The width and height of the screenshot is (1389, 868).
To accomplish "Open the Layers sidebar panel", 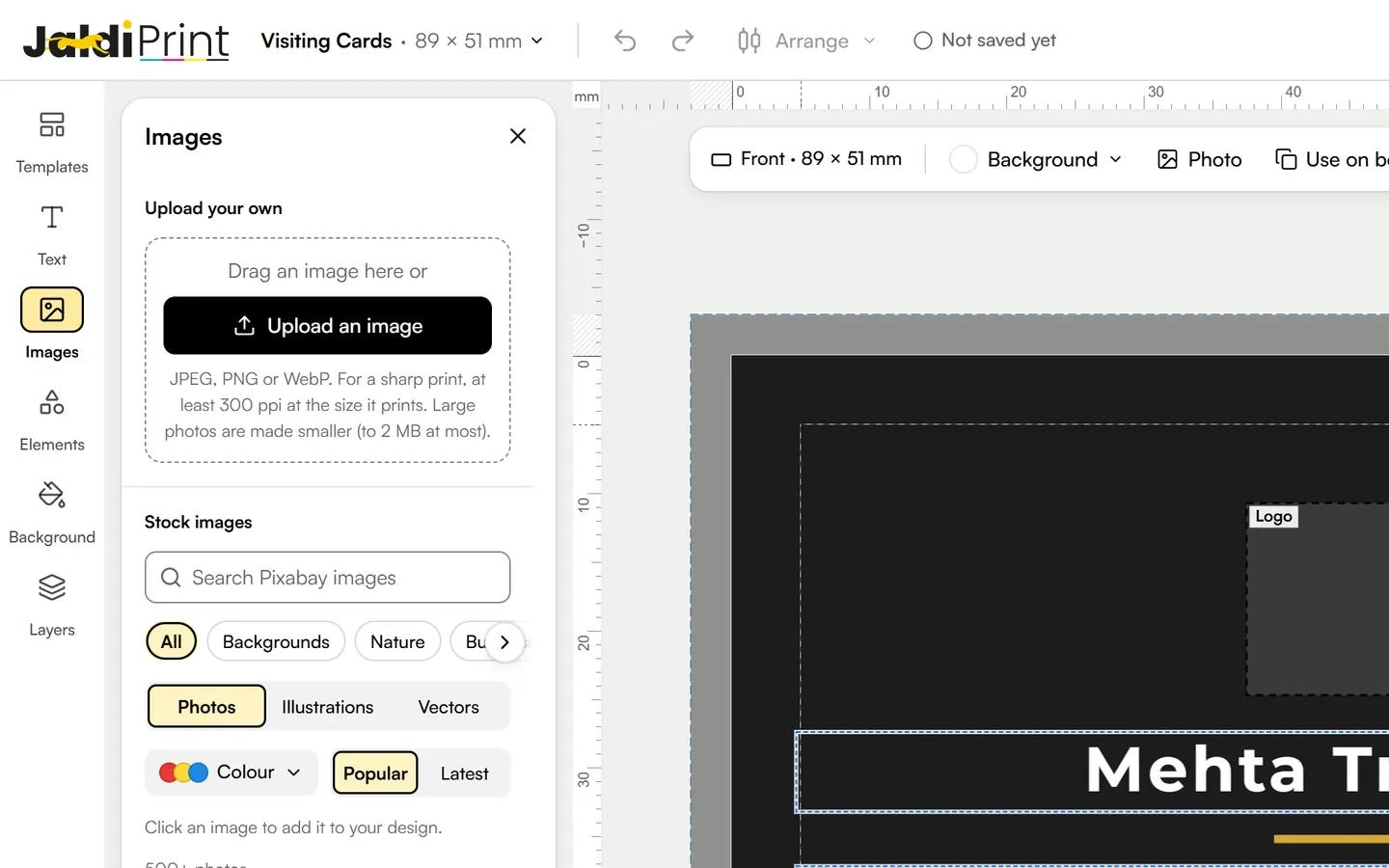I will tap(52, 606).
